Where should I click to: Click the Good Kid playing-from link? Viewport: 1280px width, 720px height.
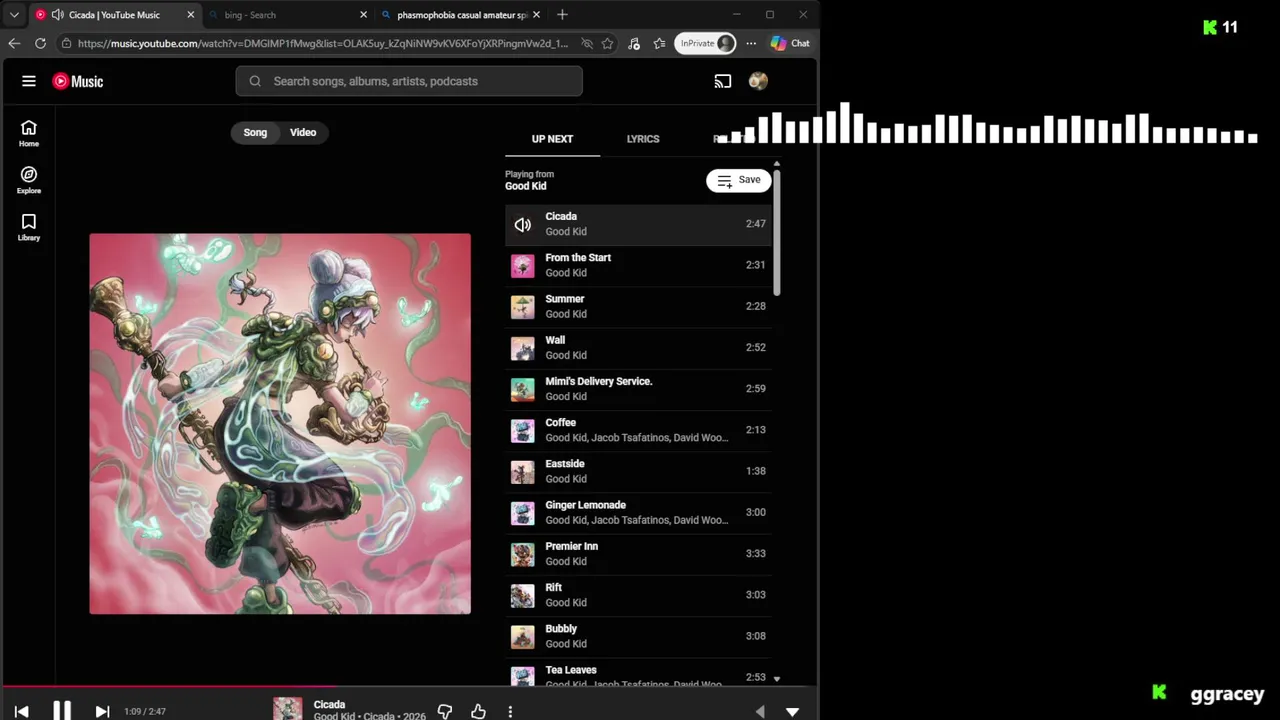point(525,186)
